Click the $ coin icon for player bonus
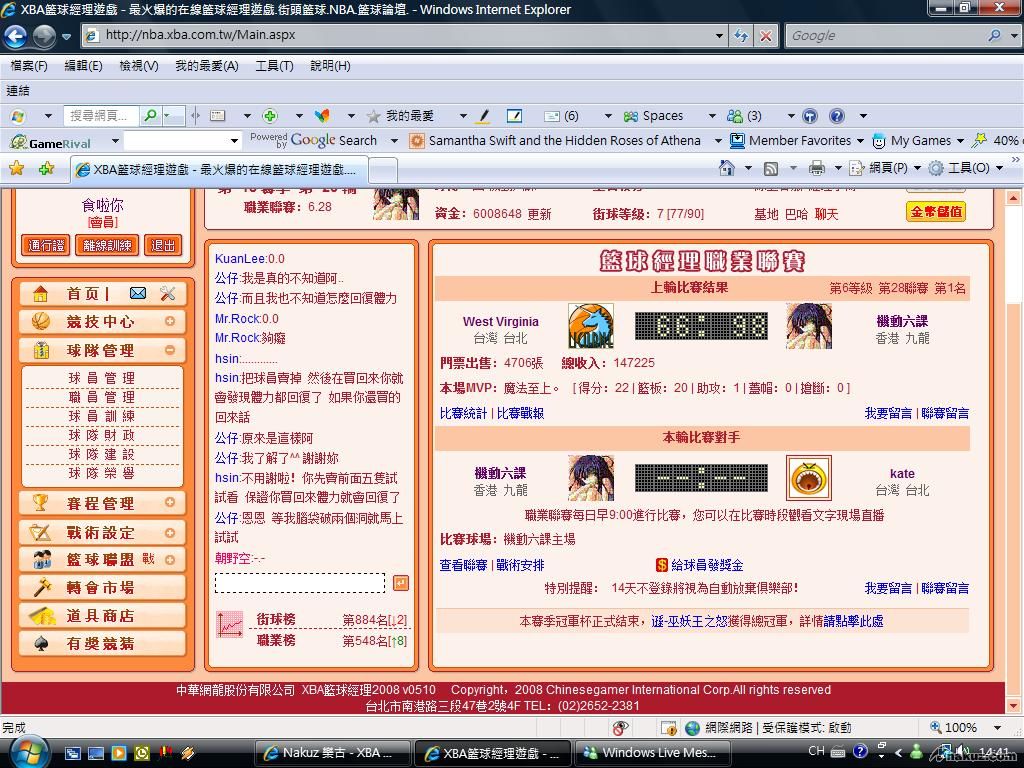 pyautogui.click(x=662, y=565)
